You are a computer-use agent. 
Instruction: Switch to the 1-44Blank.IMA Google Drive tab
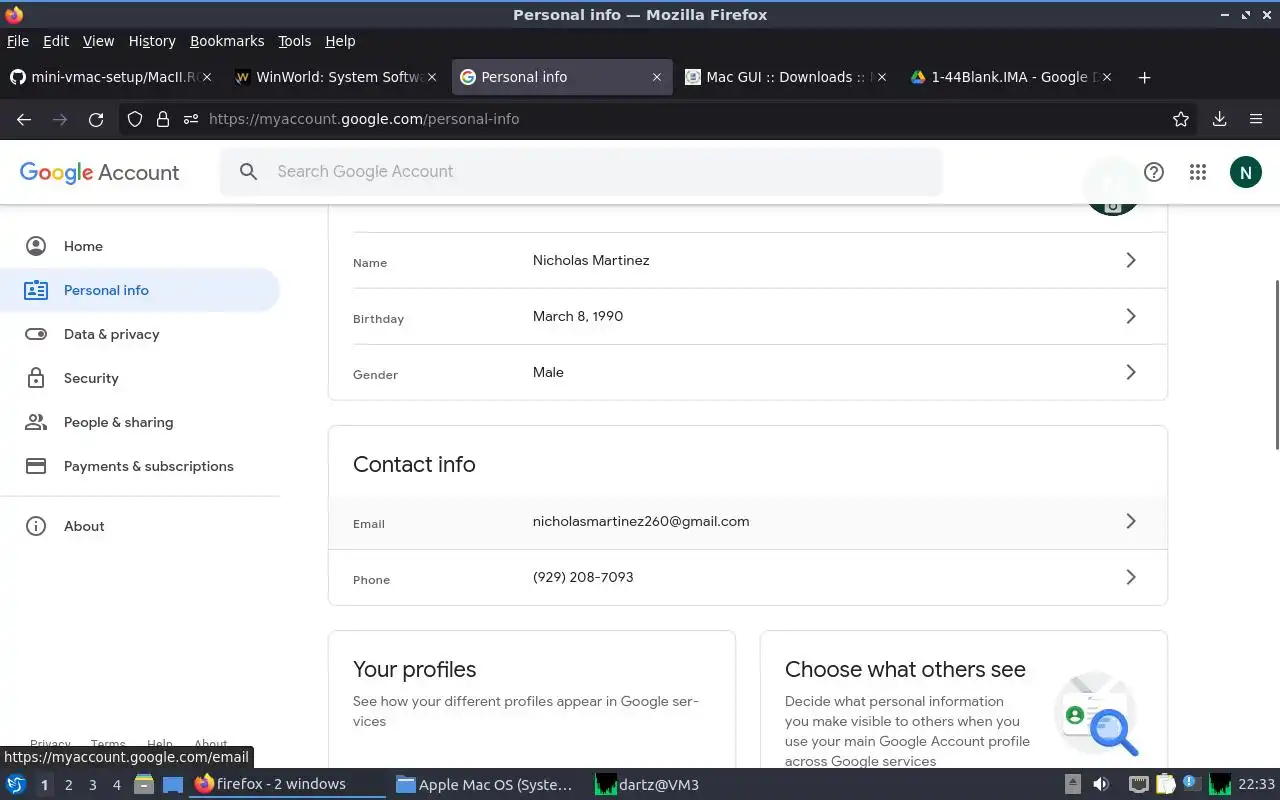pyautogui.click(x=1012, y=77)
